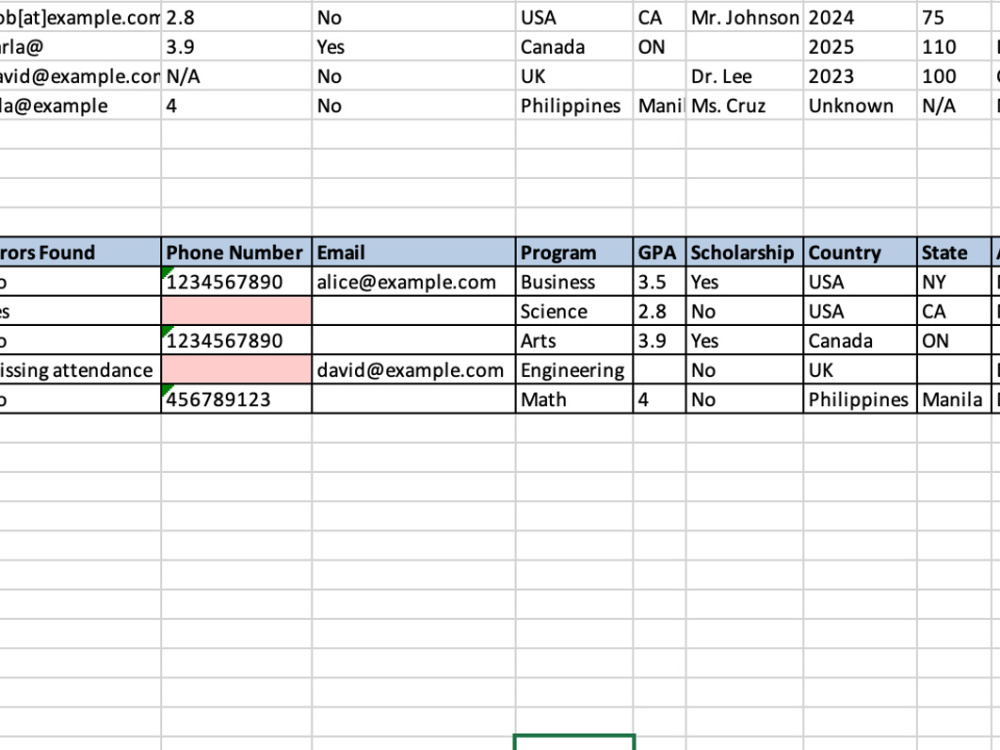Click the value 110 beside 2025

tap(954, 47)
